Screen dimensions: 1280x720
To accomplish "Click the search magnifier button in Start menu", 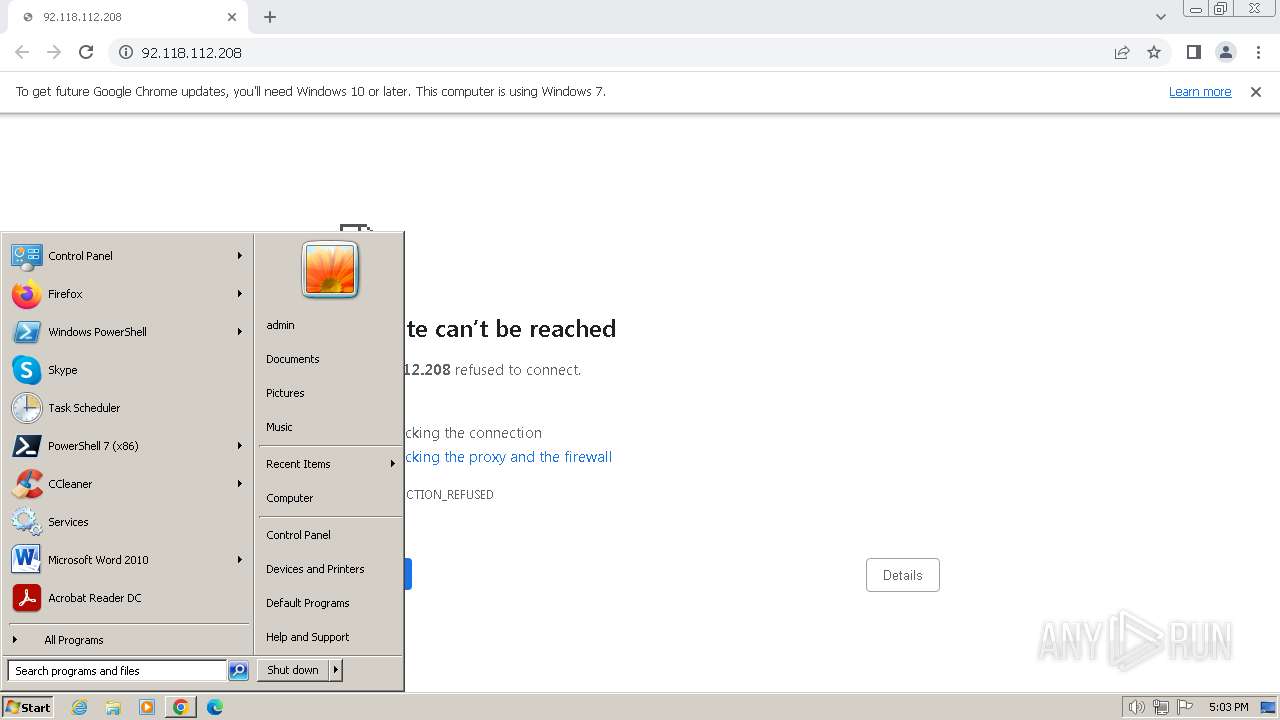I will tap(238, 671).
